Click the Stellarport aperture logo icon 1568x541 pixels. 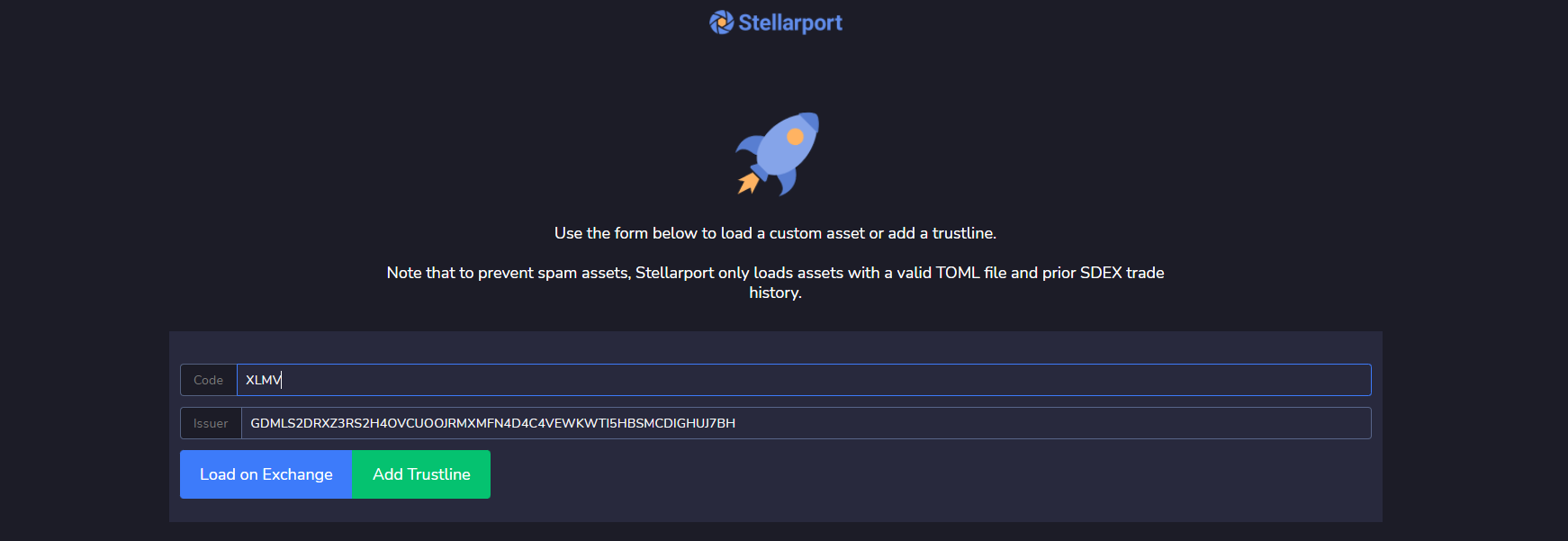click(x=721, y=23)
